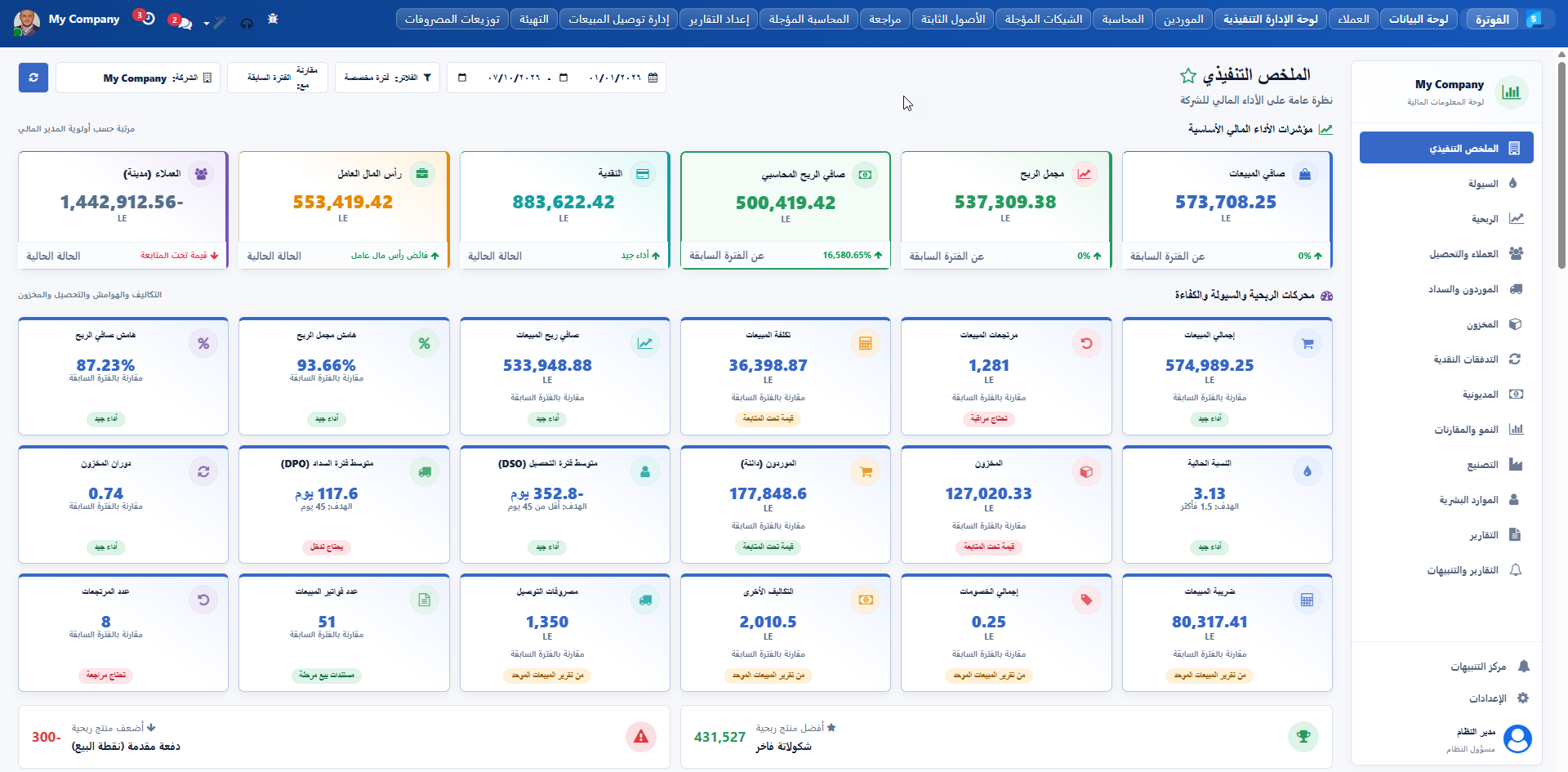Toggle the favorite star beside الملخص التنفيذي title
Viewport: 1568px width, 772px height.
pyautogui.click(x=1187, y=76)
